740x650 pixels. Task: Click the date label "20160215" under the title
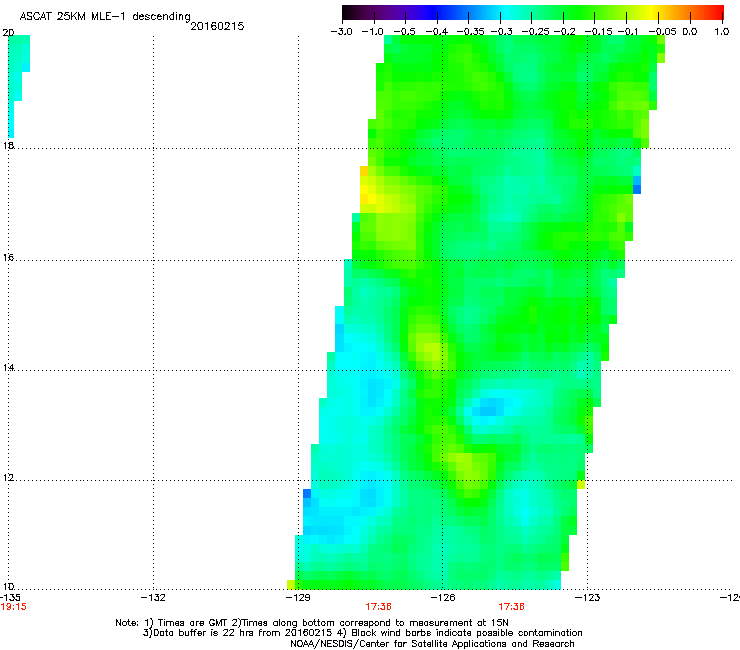click(217, 26)
